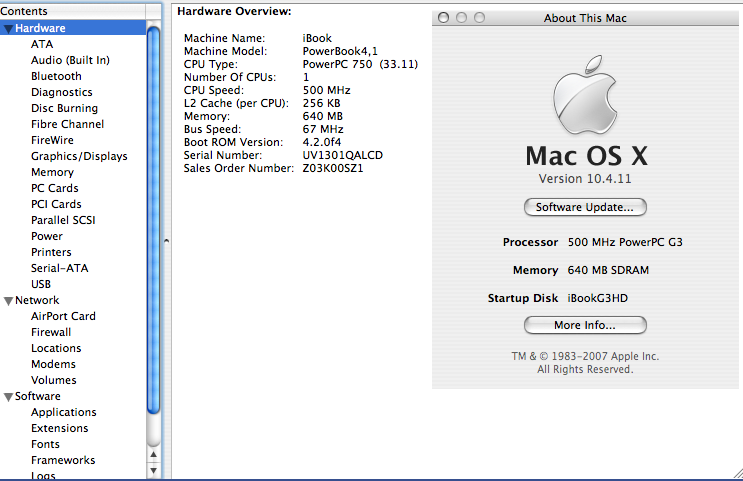Click the Apple logo in About This Mac

click(585, 95)
